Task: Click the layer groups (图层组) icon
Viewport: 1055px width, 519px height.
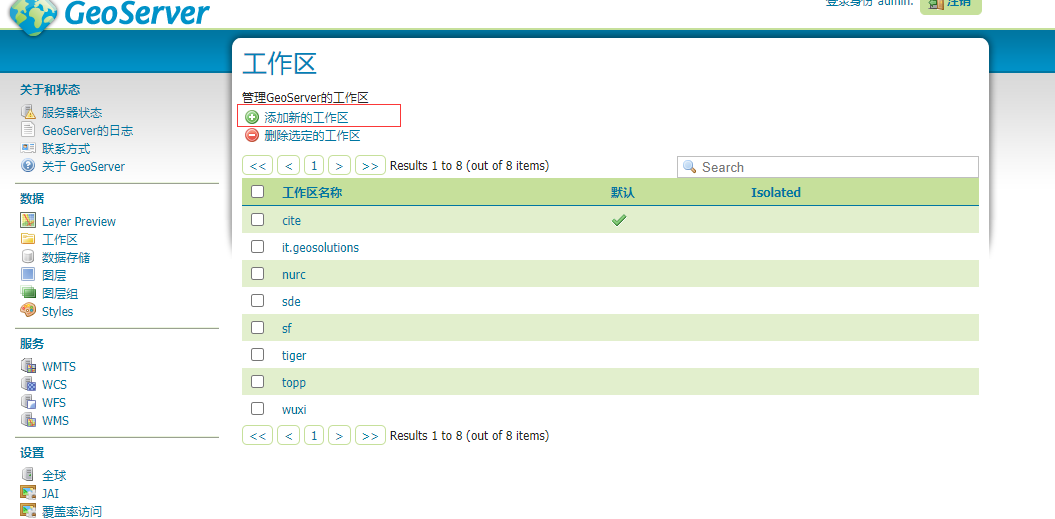Action: coord(28,293)
